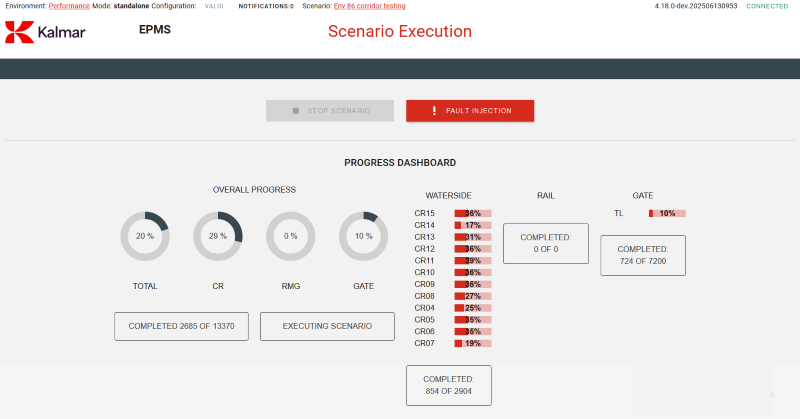Click the Gate Completed 724 of 7200 box

[642, 255]
